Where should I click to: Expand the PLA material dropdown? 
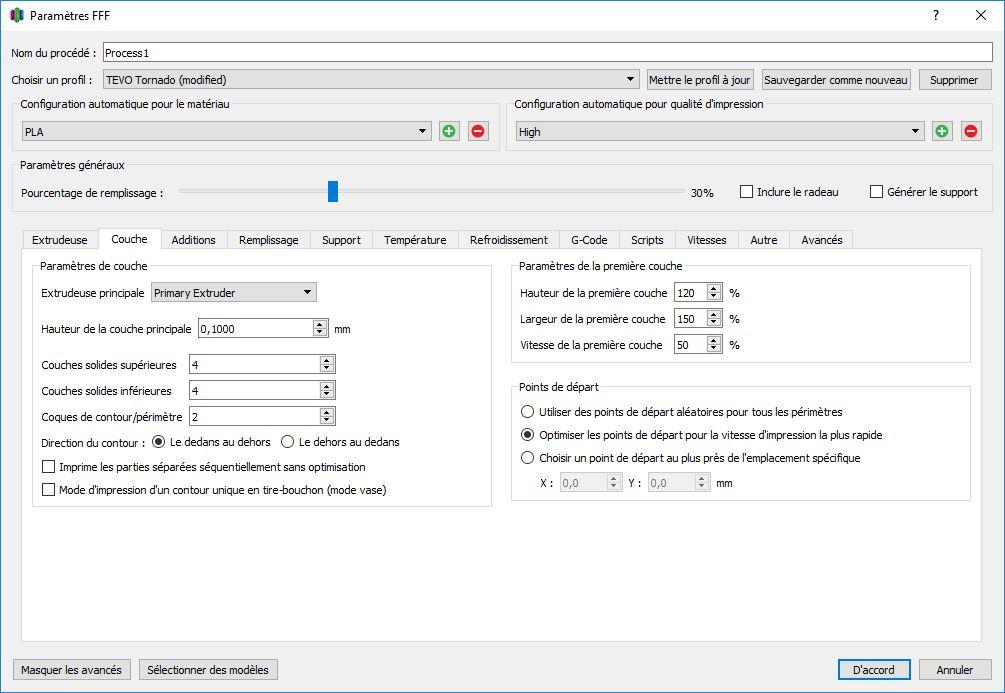(x=226, y=131)
